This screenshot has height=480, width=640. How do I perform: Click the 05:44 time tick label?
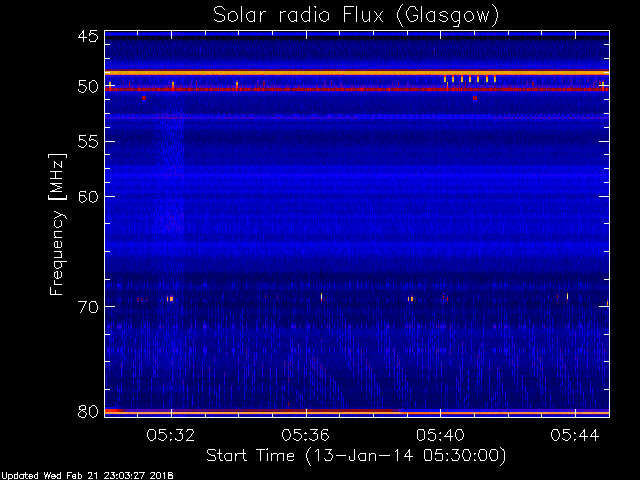pos(575,435)
